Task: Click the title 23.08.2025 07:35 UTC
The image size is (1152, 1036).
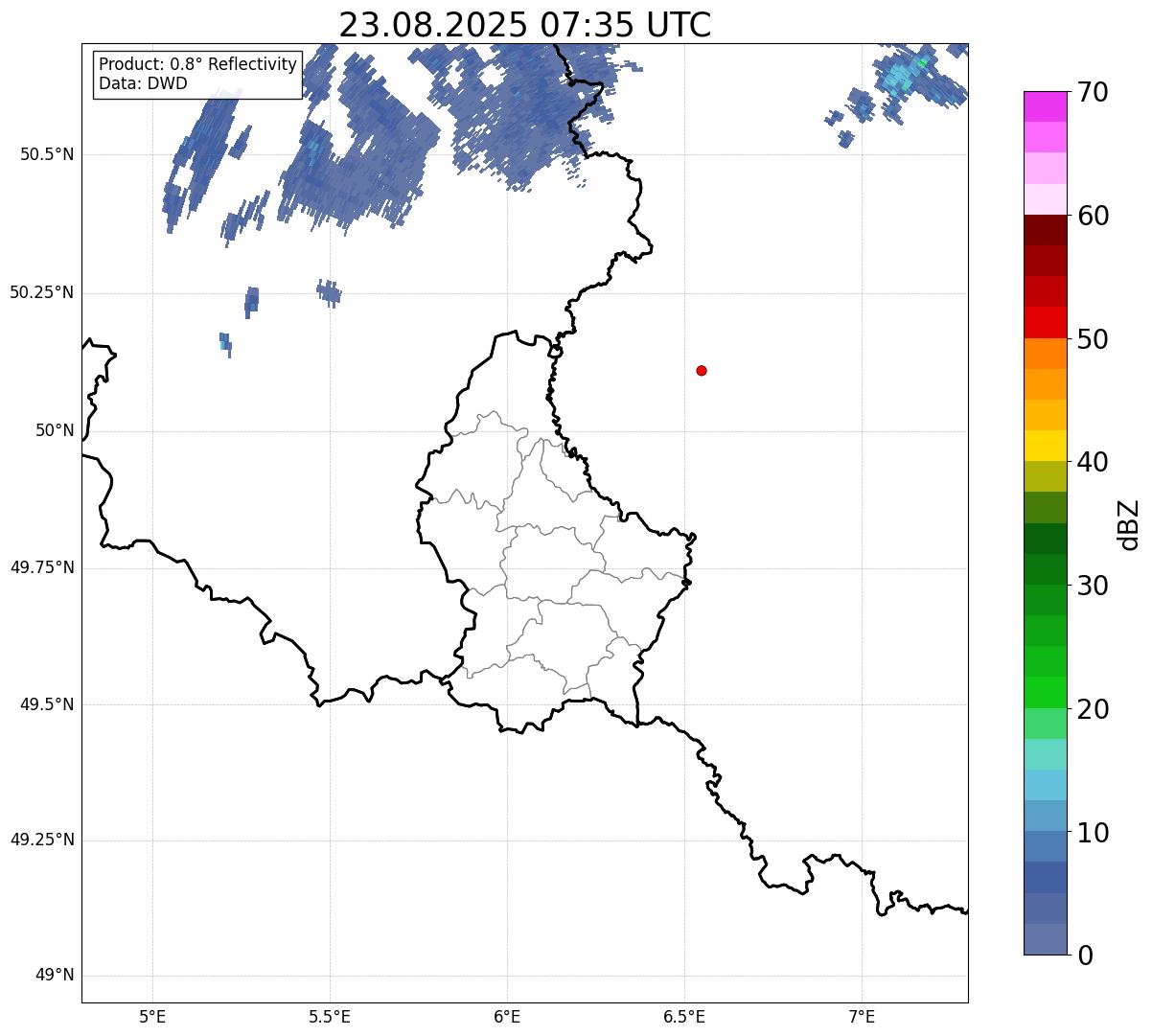Action: pyautogui.click(x=525, y=24)
